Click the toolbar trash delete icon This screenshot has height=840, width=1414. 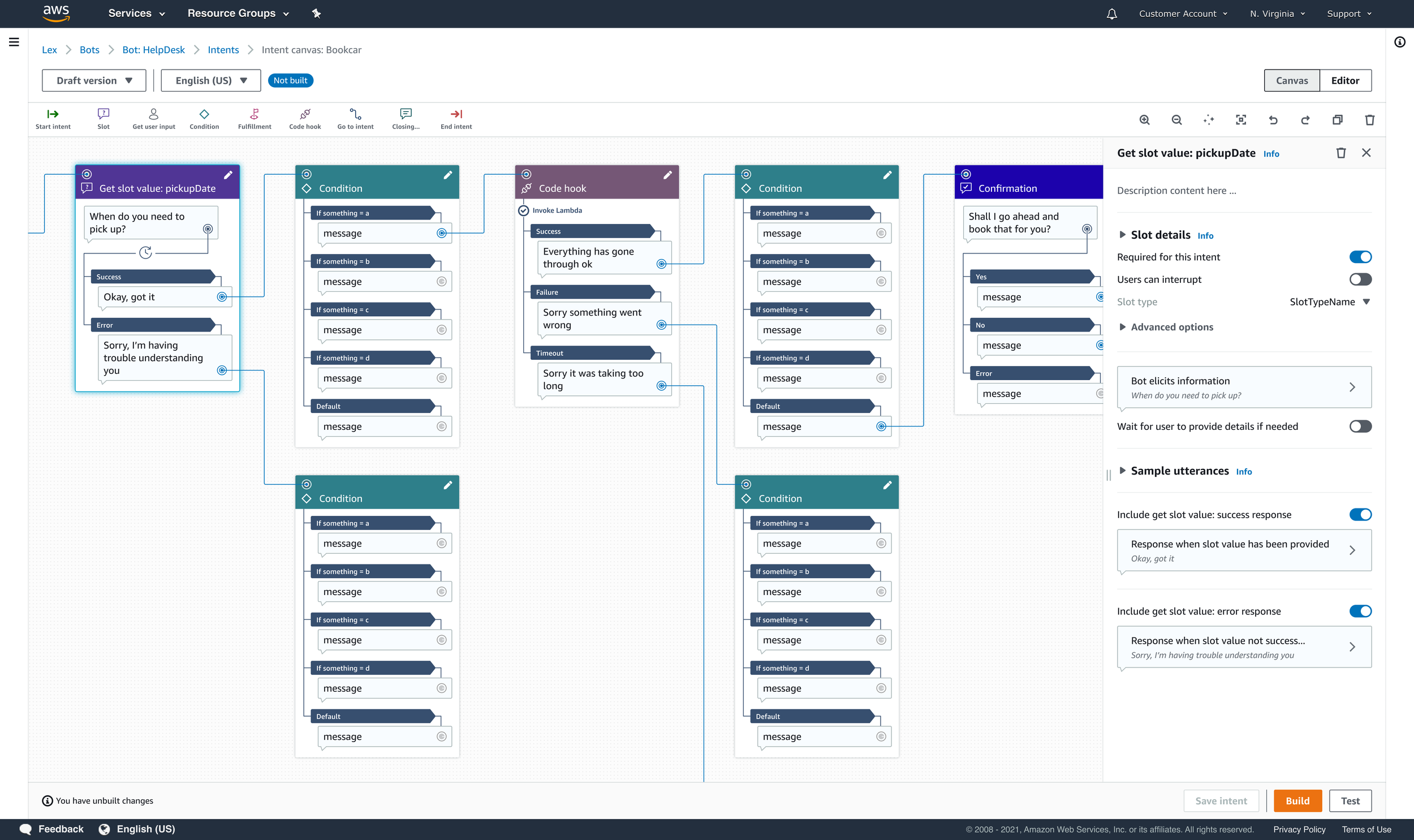pos(1369,119)
